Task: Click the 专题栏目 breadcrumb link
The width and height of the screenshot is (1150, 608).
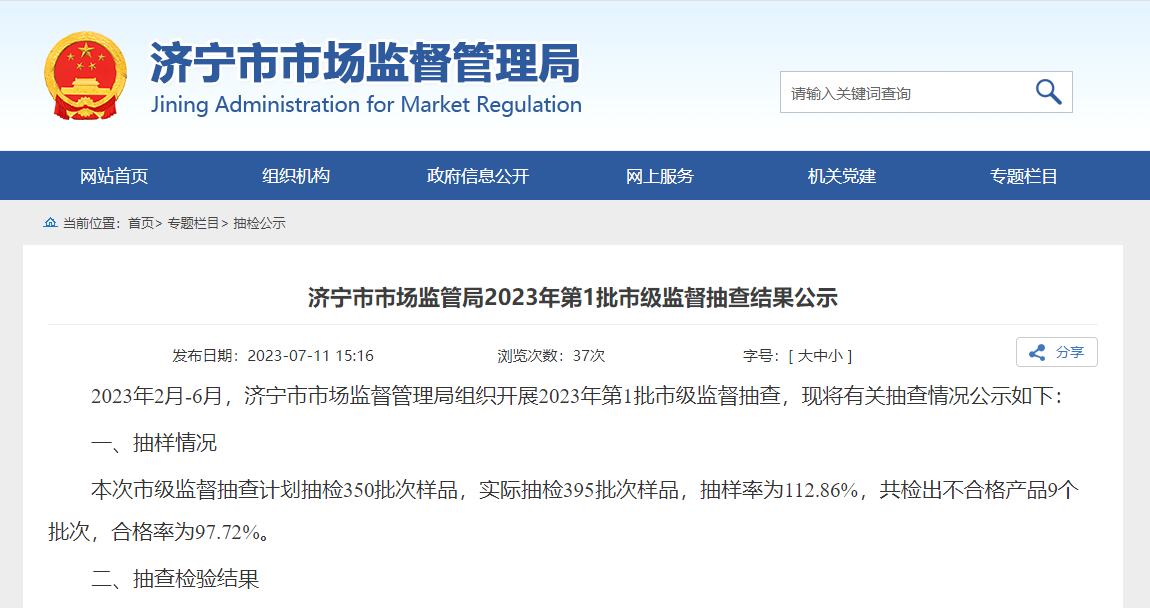Action: (193, 223)
